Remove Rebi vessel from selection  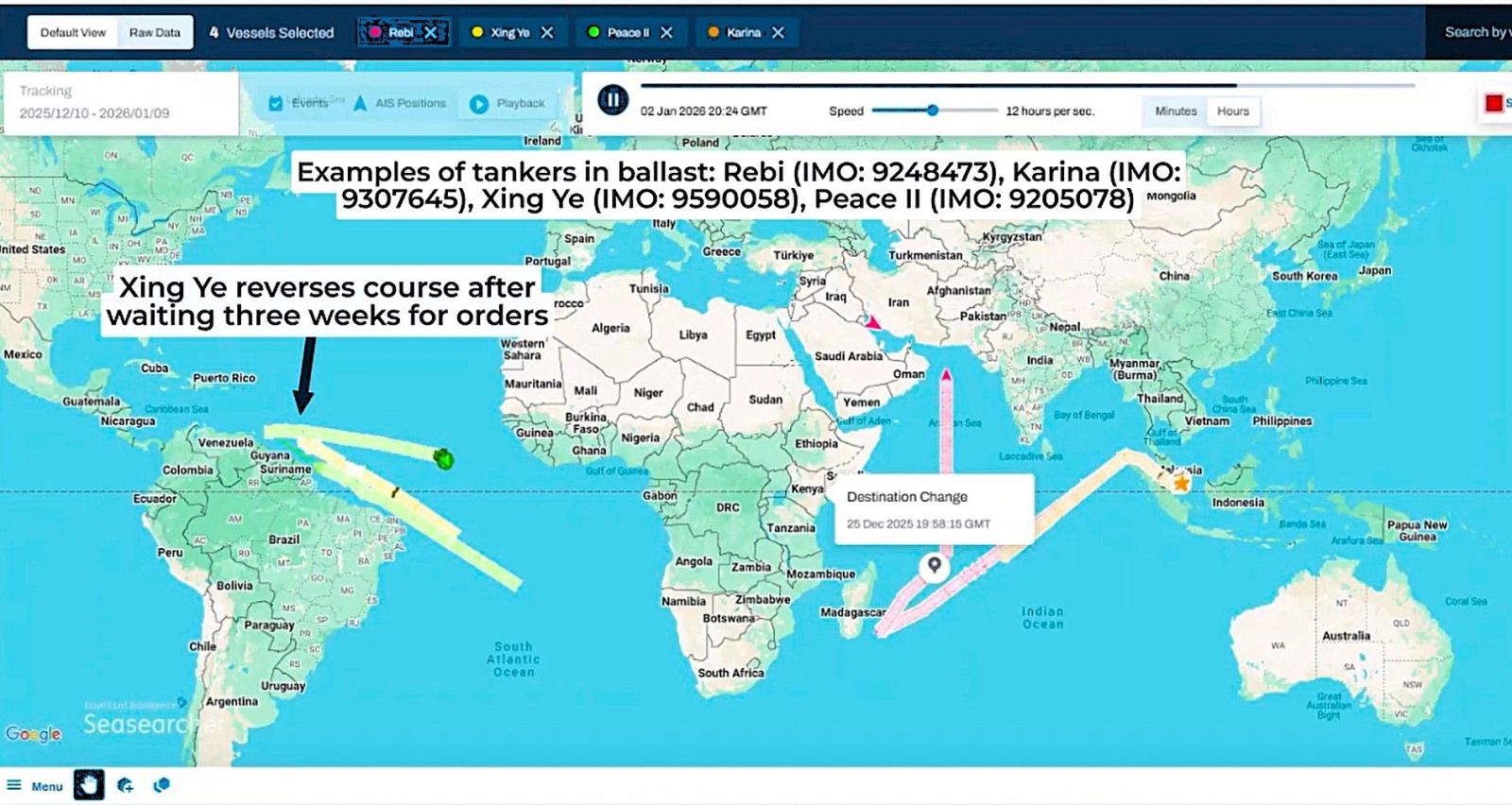(x=431, y=32)
